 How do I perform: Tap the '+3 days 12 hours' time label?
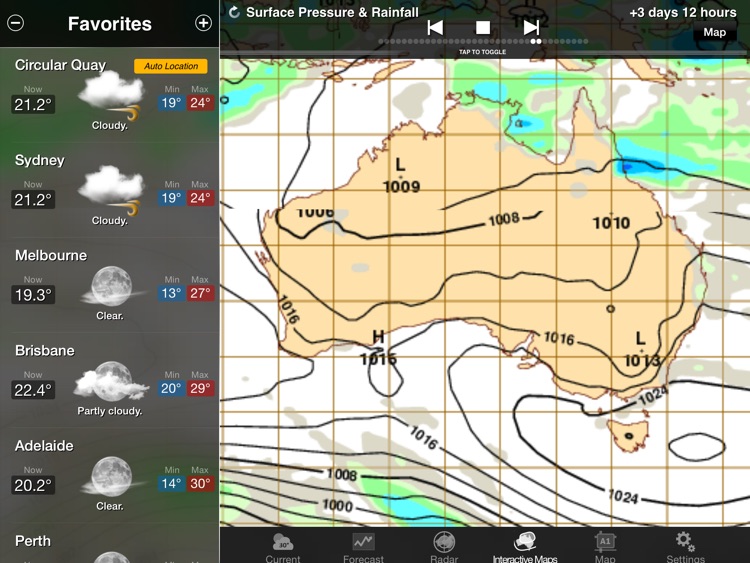683,12
